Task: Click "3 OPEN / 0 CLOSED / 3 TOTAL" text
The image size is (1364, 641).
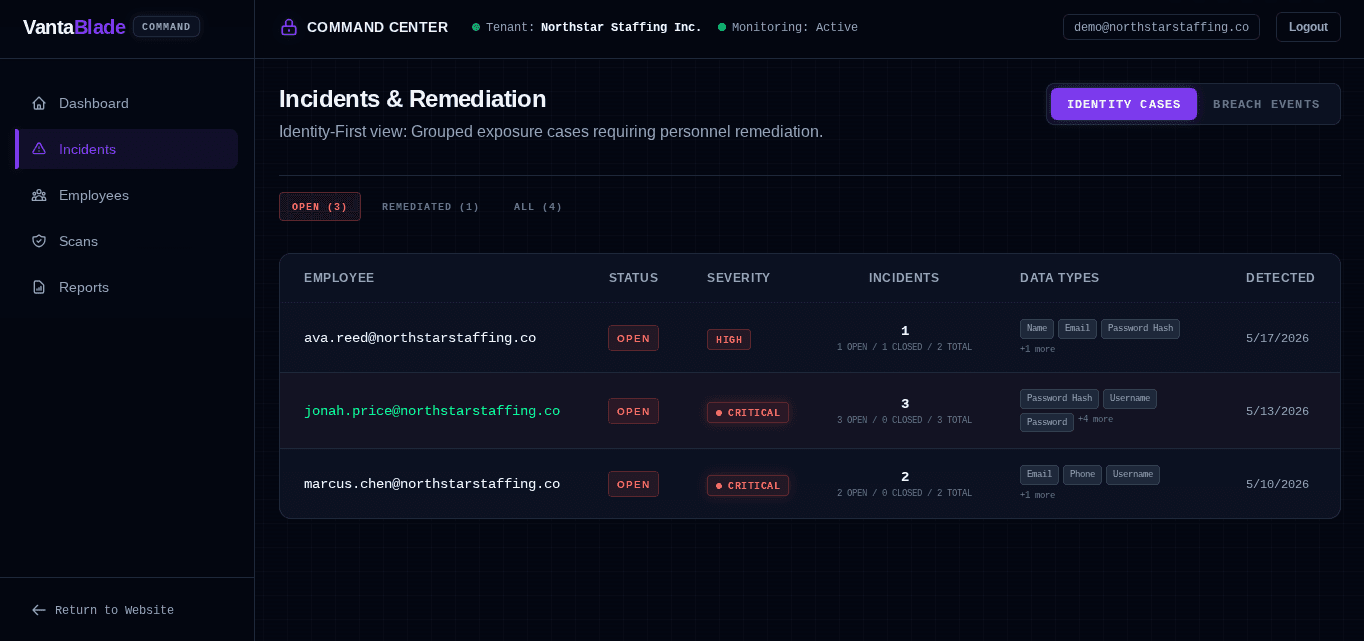Action: 904,420
